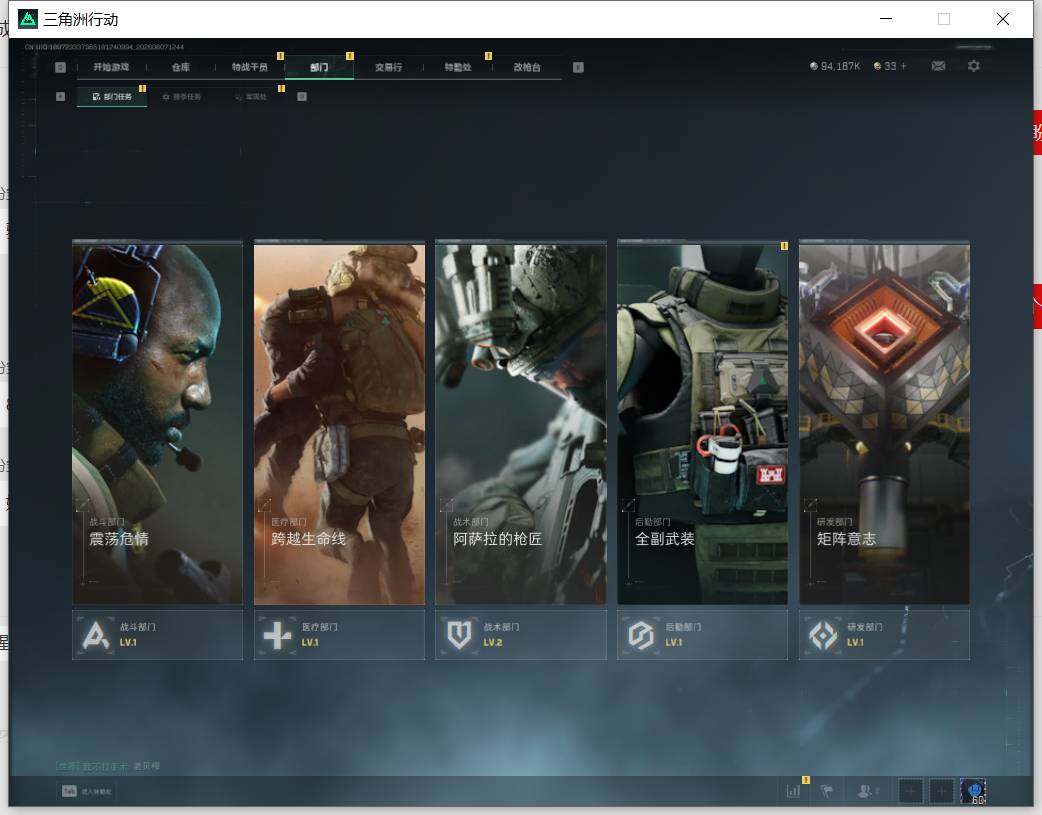Open the 跨越生命线 medical department card
1042x815 pixels.
tap(339, 424)
